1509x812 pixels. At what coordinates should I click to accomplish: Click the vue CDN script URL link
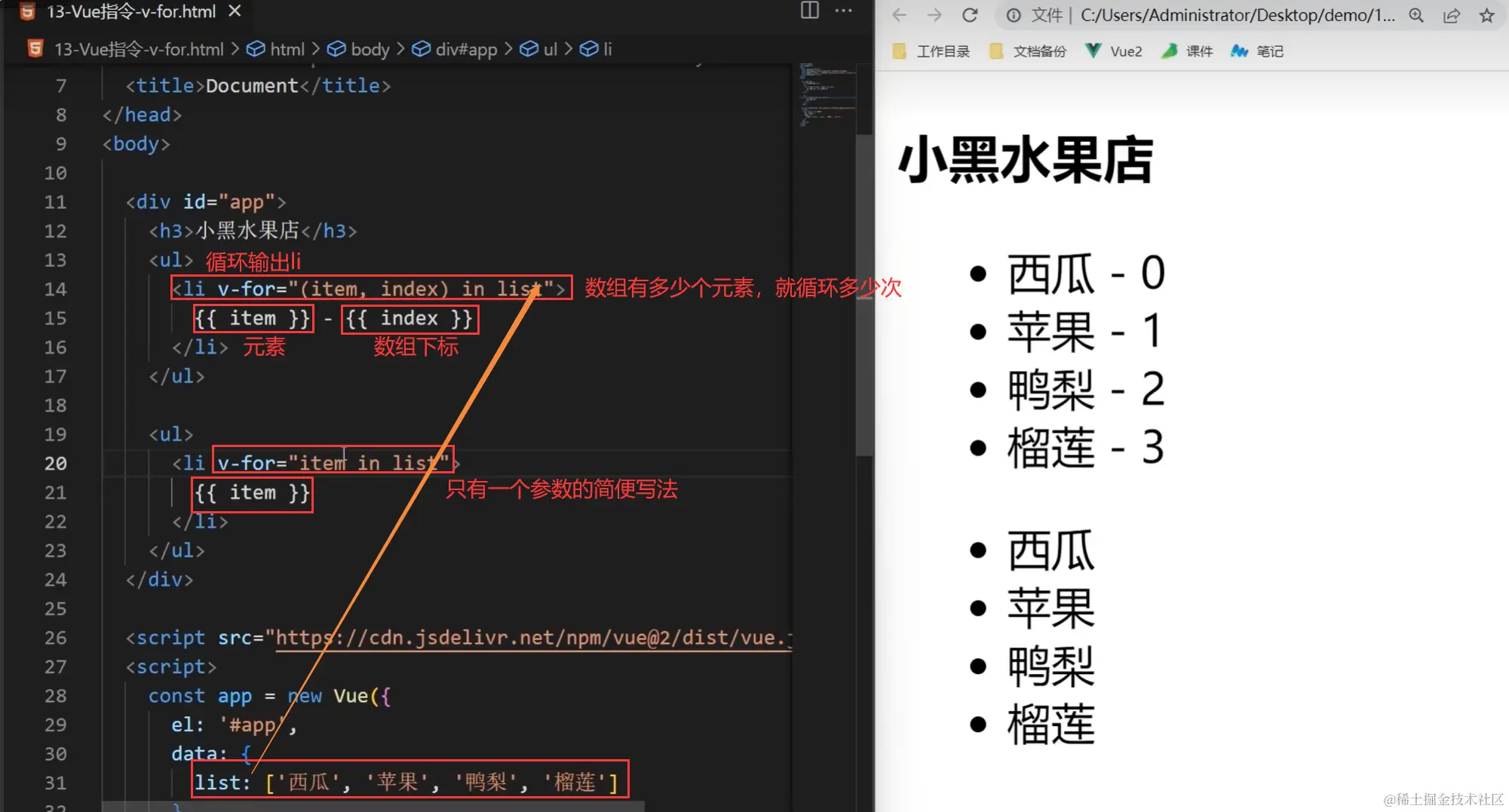534,638
